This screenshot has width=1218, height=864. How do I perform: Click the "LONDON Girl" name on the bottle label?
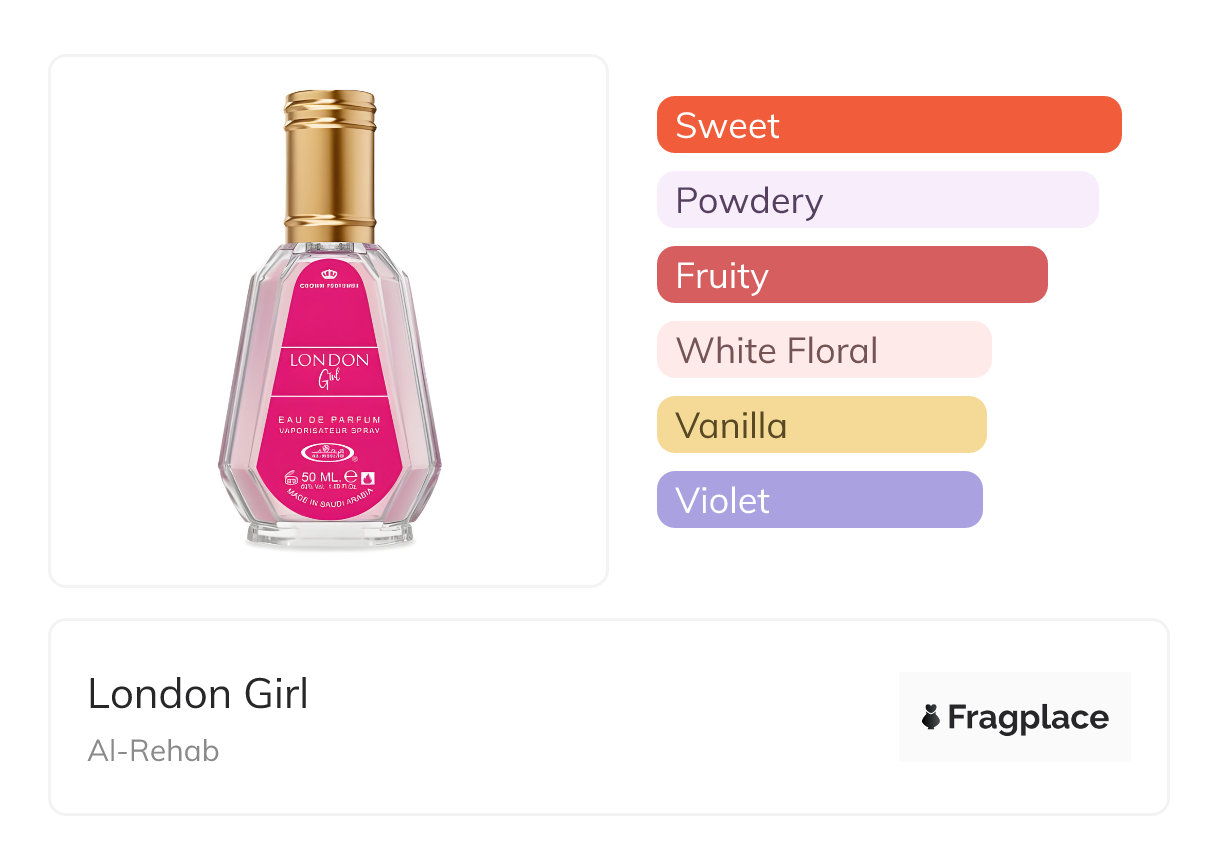click(329, 368)
